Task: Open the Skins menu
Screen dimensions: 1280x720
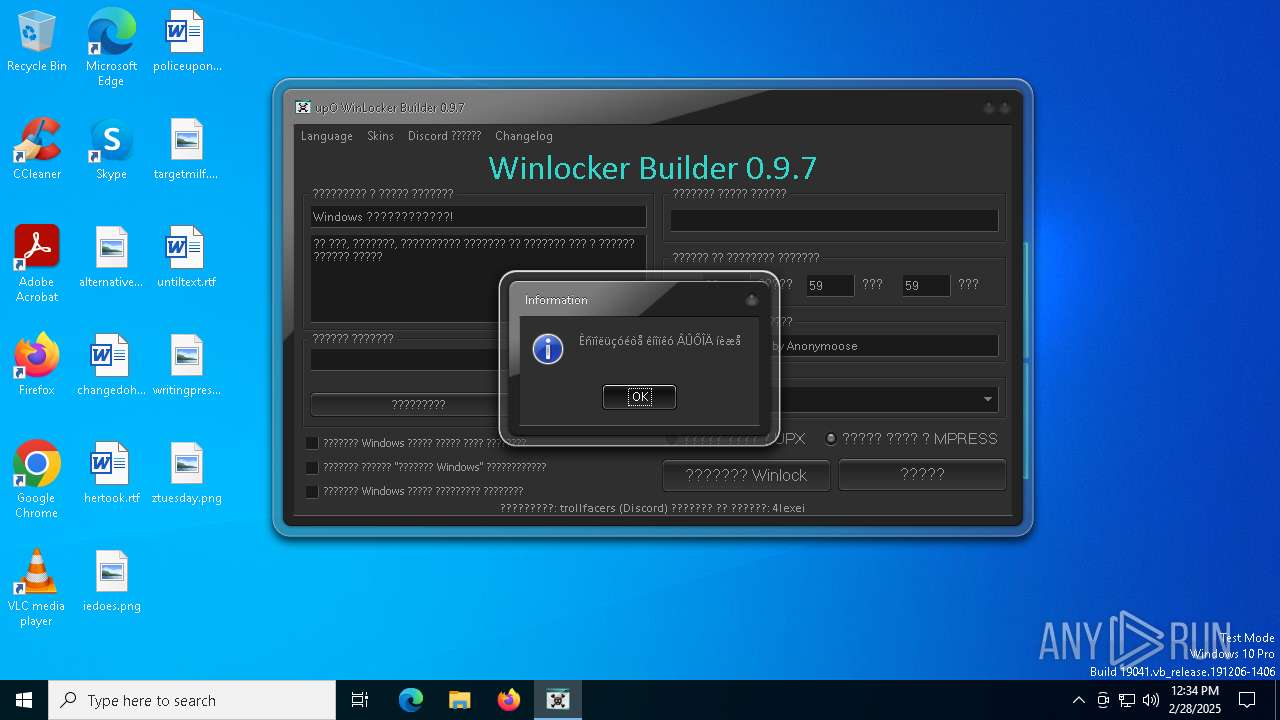Action: point(380,136)
